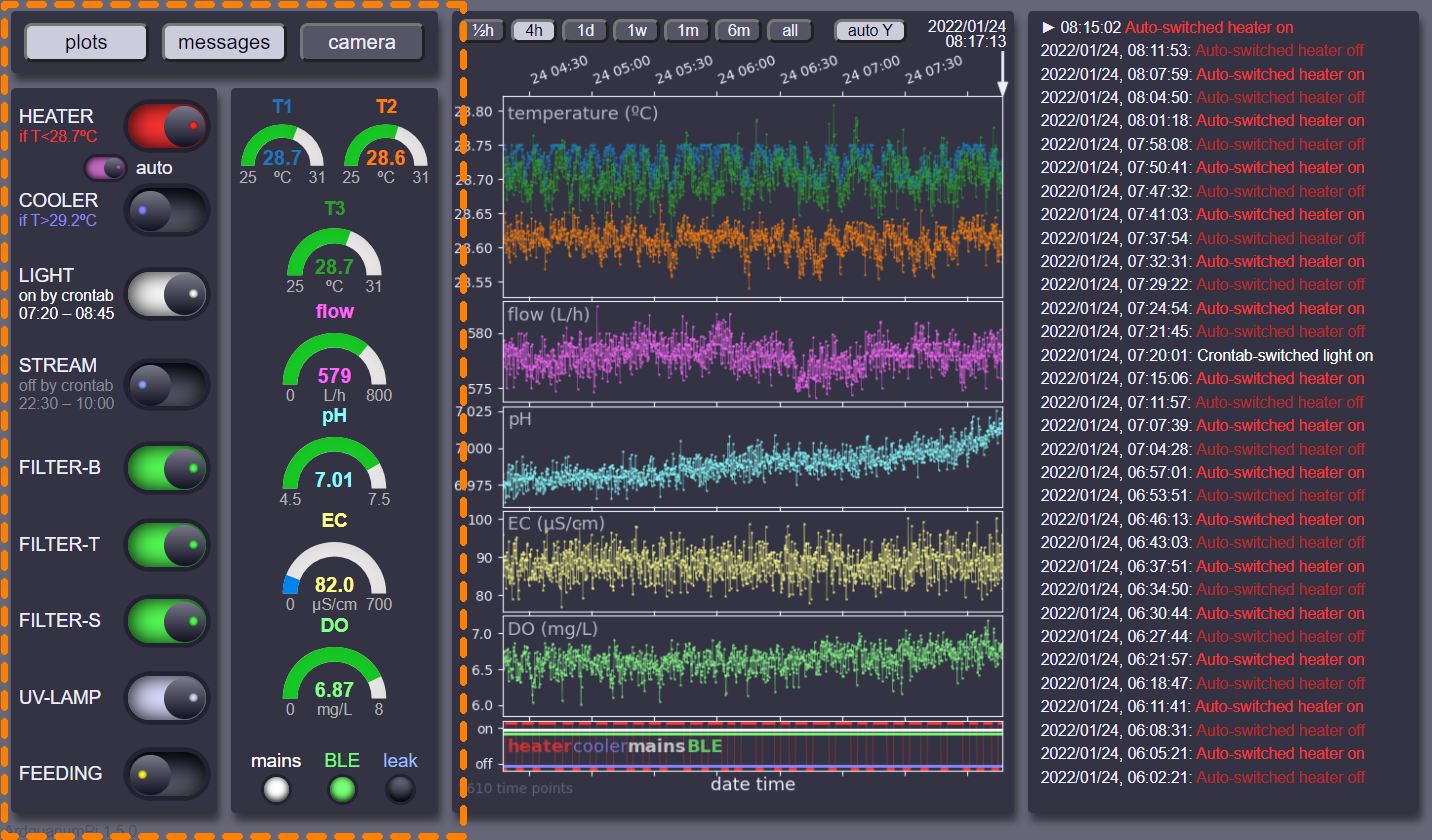Toggle the STREAM switch
This screenshot has height=840, width=1432.
point(167,385)
